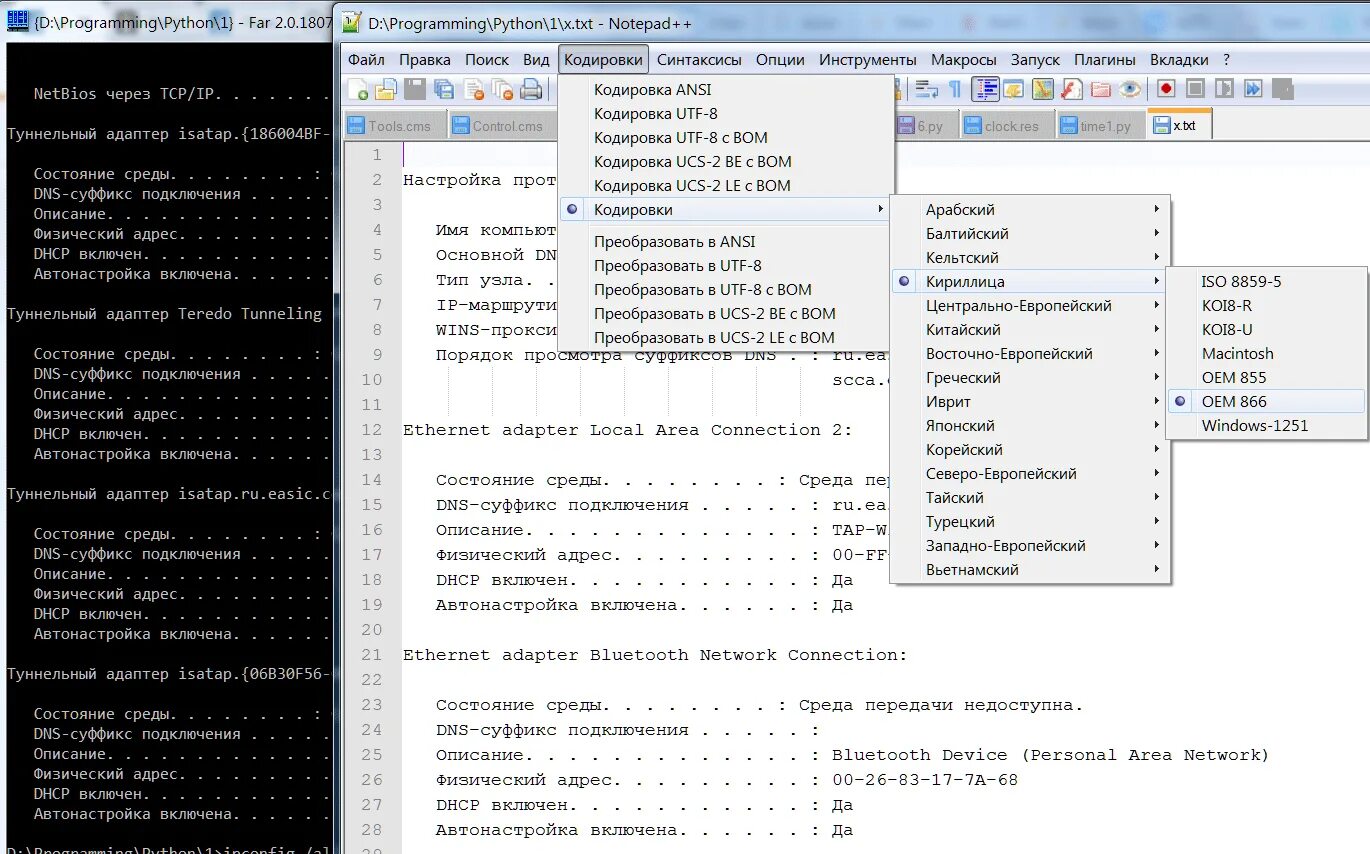Click Преобразовать в ANSI
Image resolution: width=1370 pixels, height=854 pixels.
[725, 241]
